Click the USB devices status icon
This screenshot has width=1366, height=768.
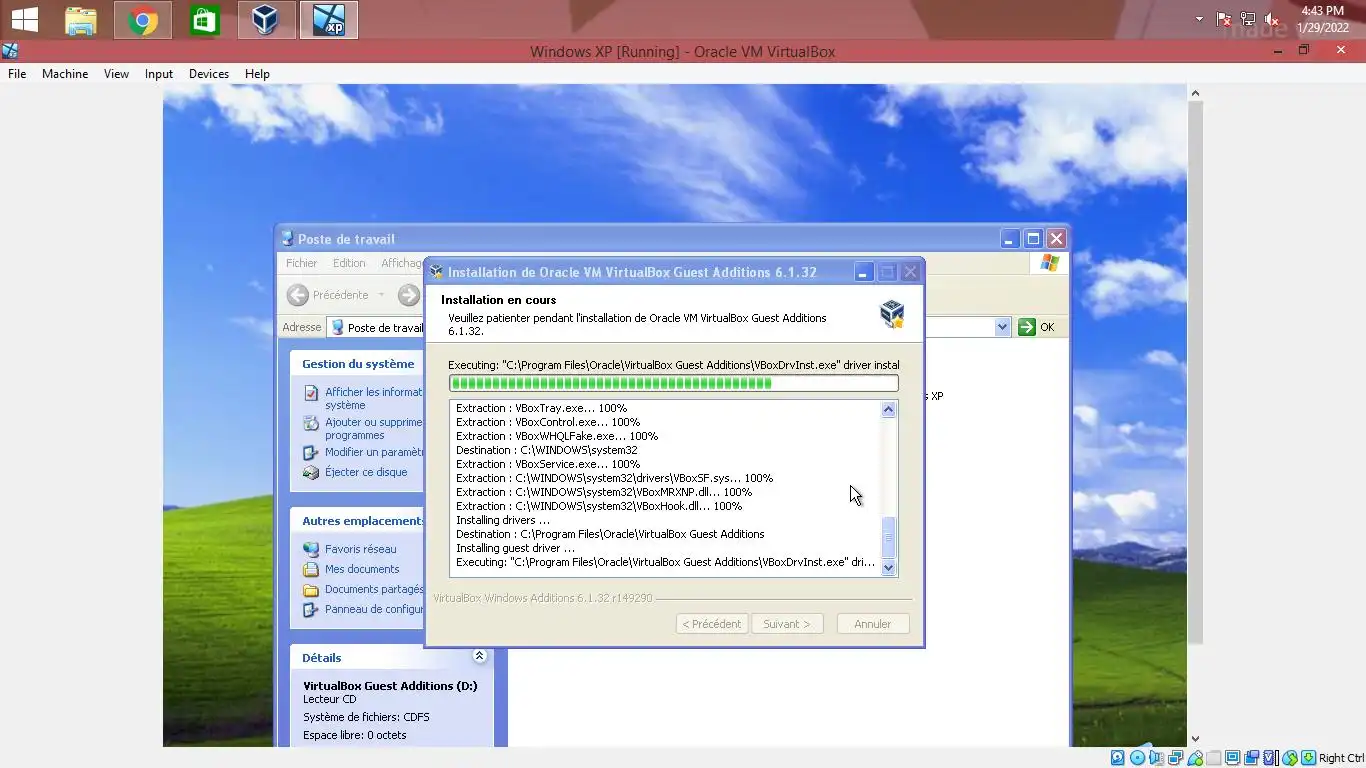click(1195, 758)
